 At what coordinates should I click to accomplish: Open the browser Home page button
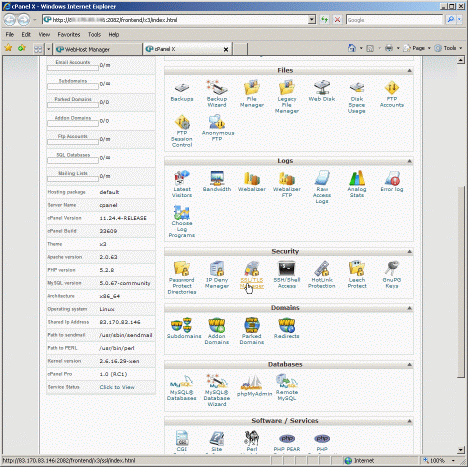click(x=352, y=48)
